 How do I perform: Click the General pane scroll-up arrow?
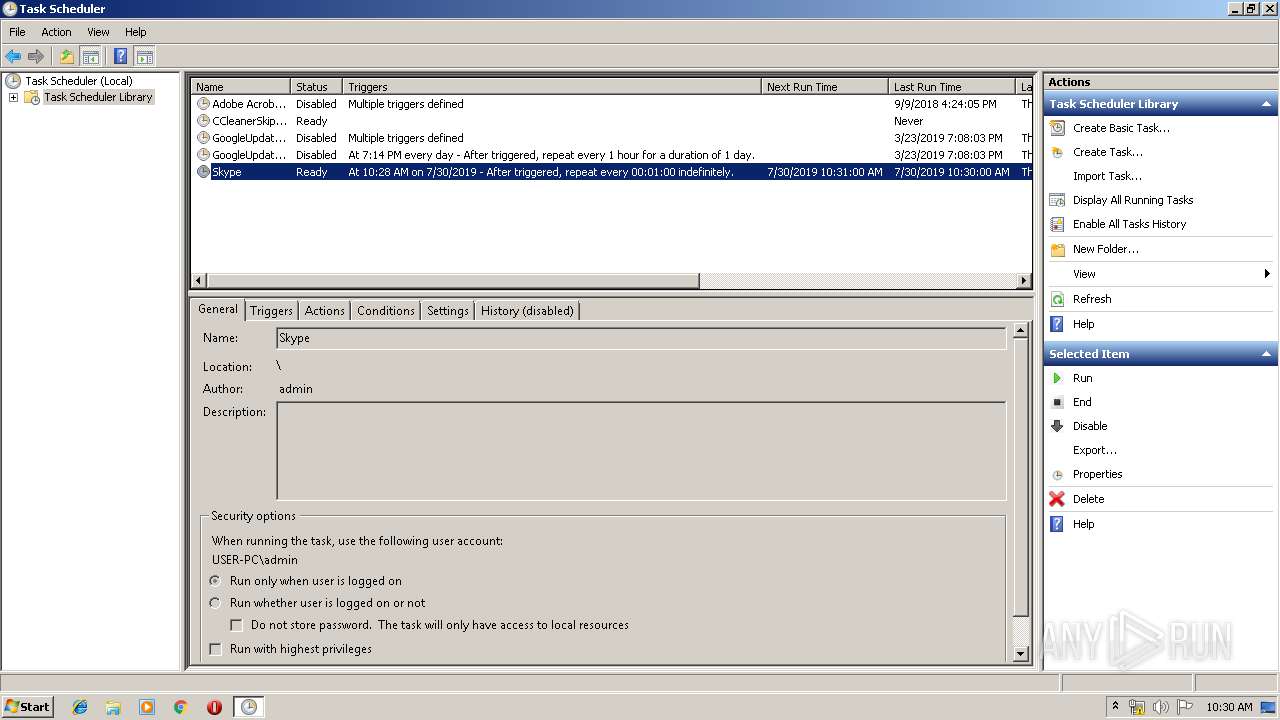(x=1021, y=330)
